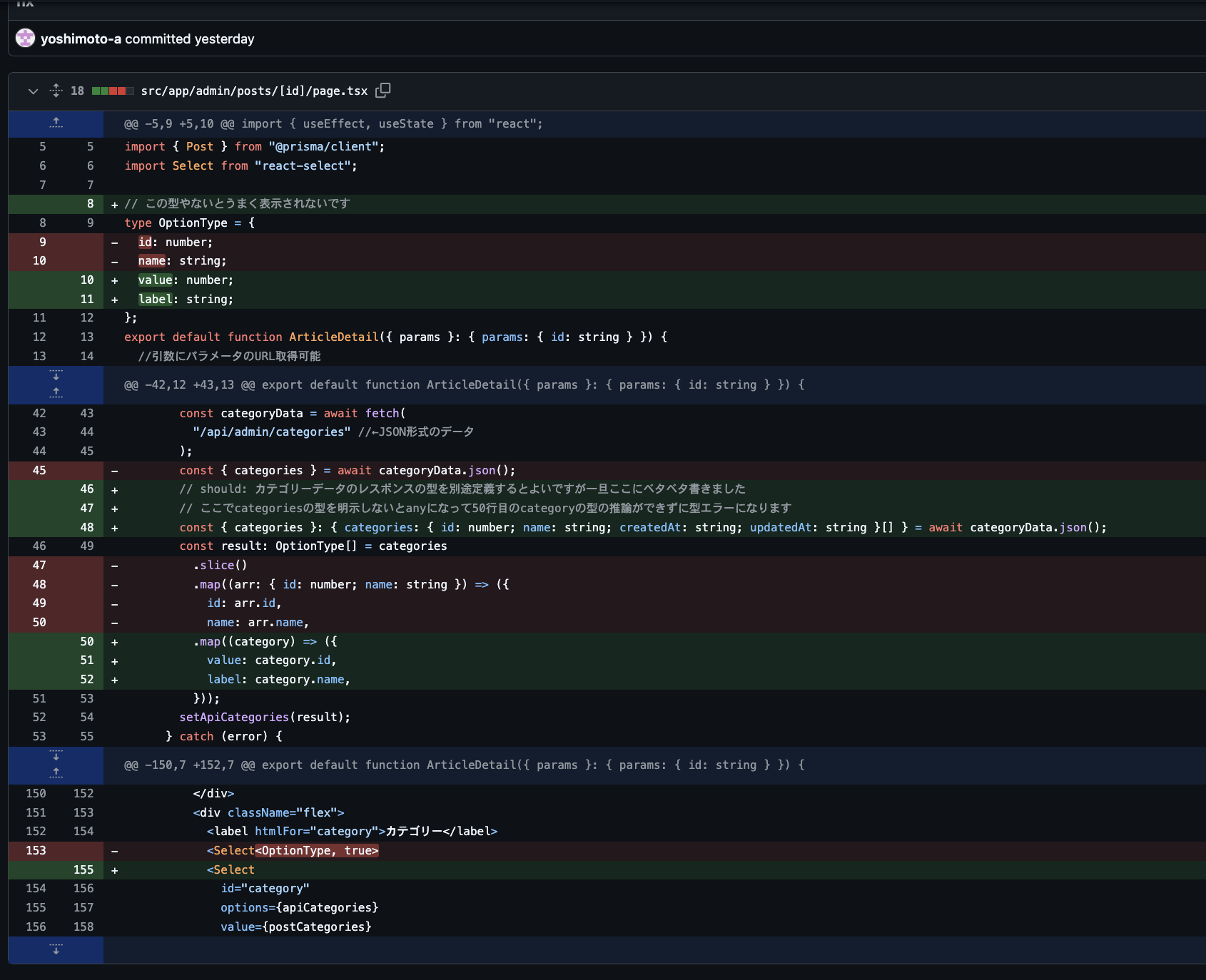Viewport: 1206px width, 980px height.
Task: Expand down after the catch (error) line
Action: click(x=56, y=755)
